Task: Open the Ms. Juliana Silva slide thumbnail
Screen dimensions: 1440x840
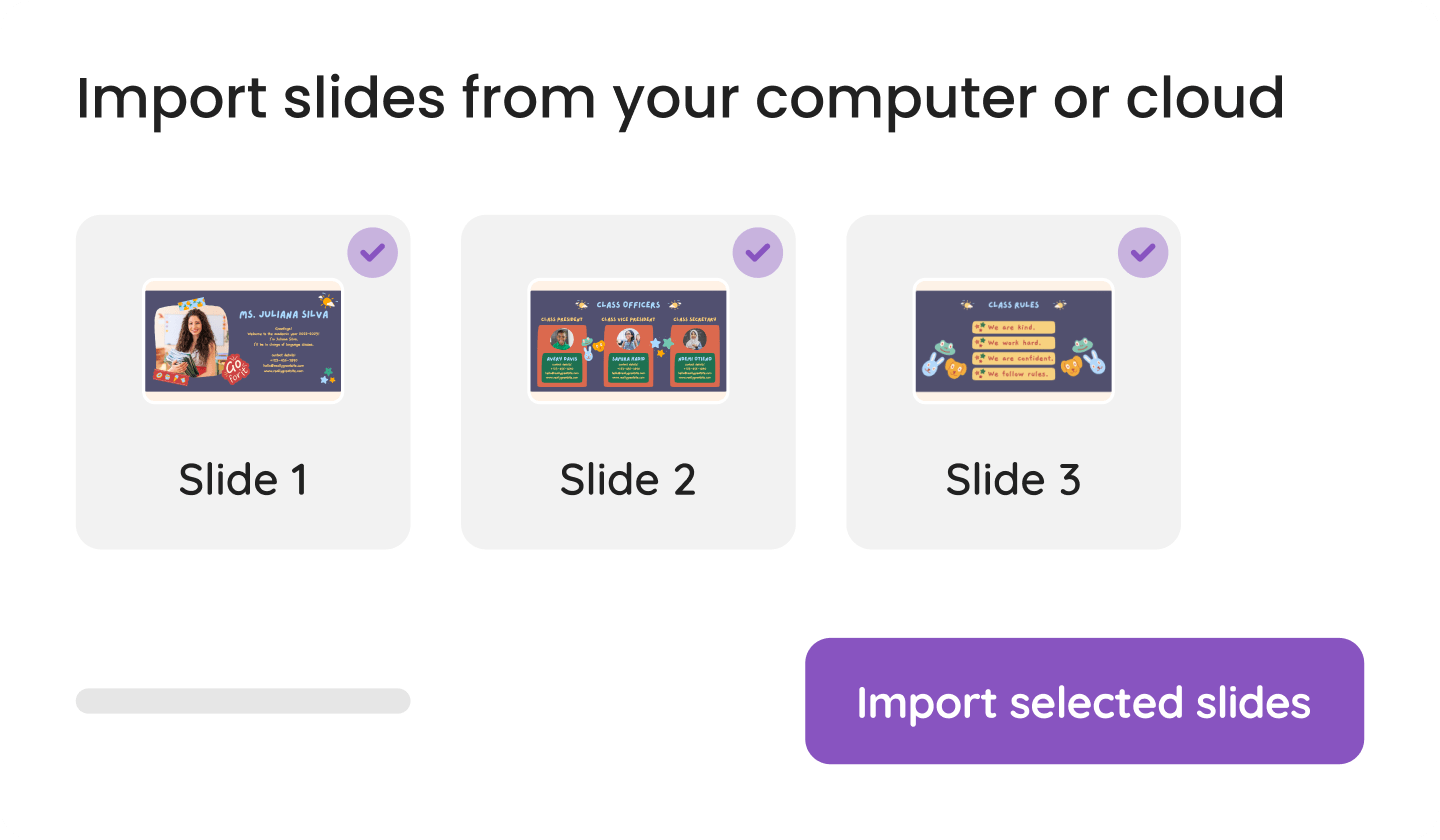Action: [x=243, y=341]
